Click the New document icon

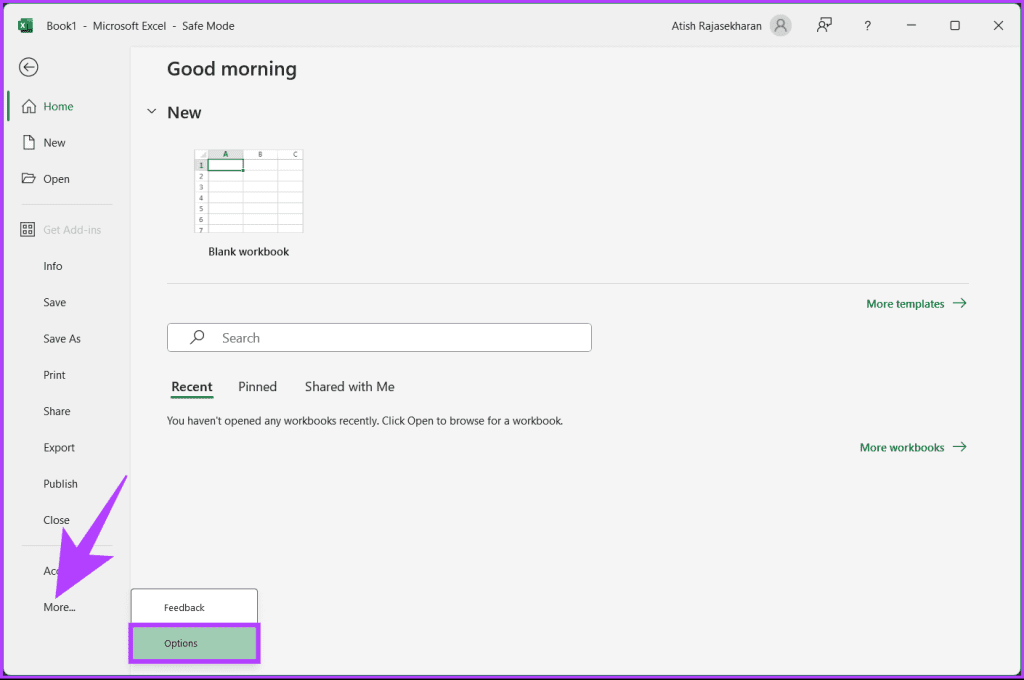pos(29,142)
